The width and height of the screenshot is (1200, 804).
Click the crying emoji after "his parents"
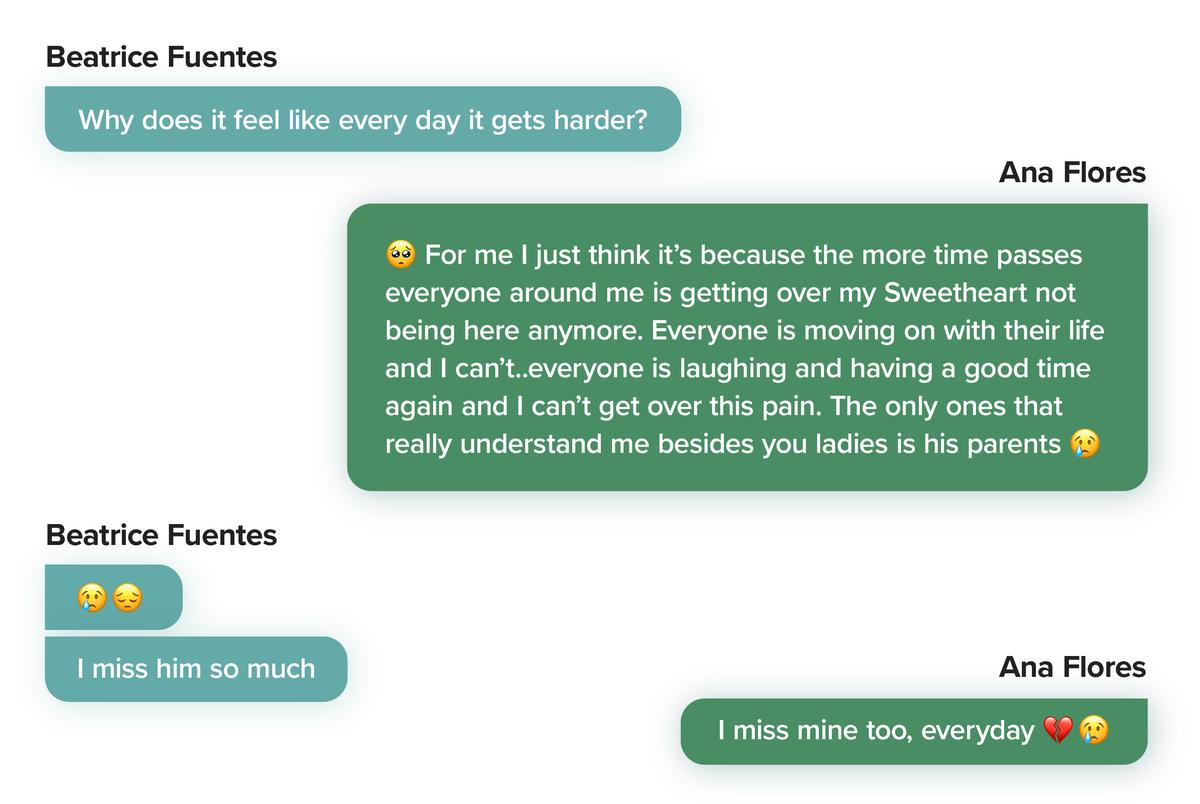(1084, 444)
